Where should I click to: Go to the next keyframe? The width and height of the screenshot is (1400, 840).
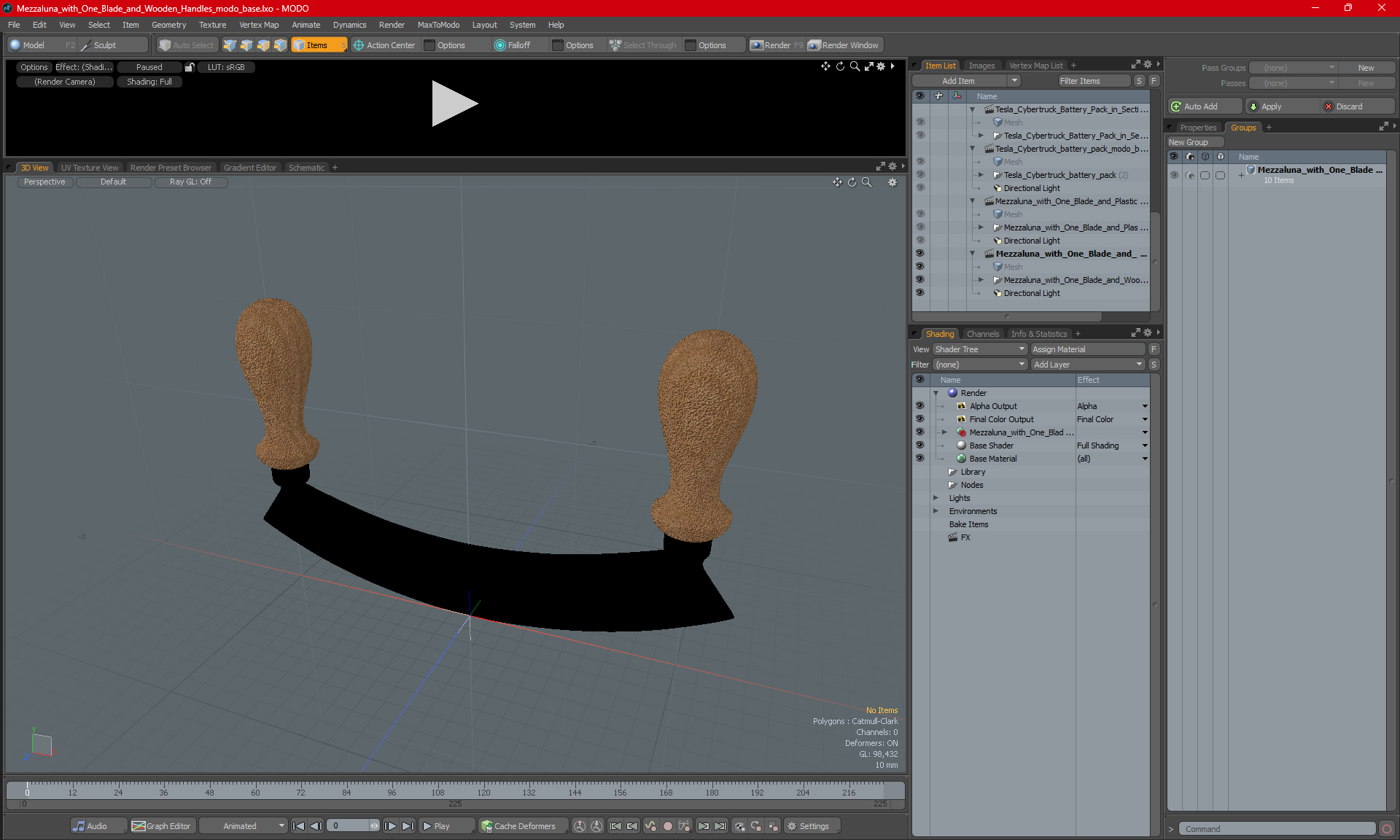click(x=703, y=826)
